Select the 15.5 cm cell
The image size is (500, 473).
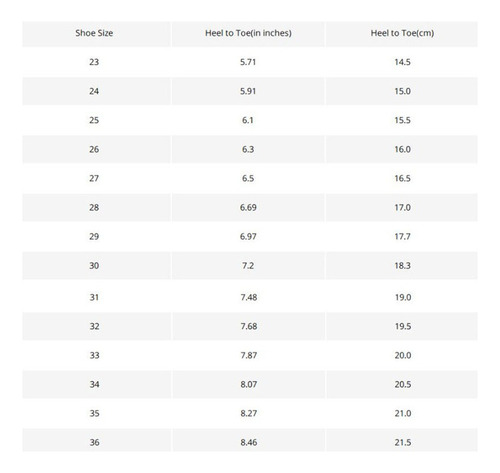pyautogui.click(x=402, y=120)
